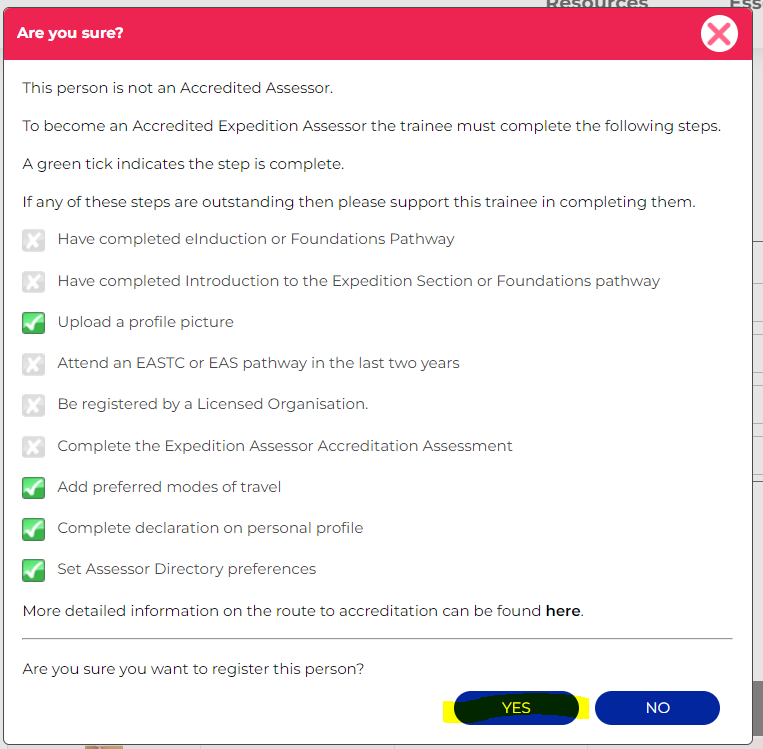Click 'Upload a profile picture' step text
The image size is (763, 749).
click(x=145, y=322)
